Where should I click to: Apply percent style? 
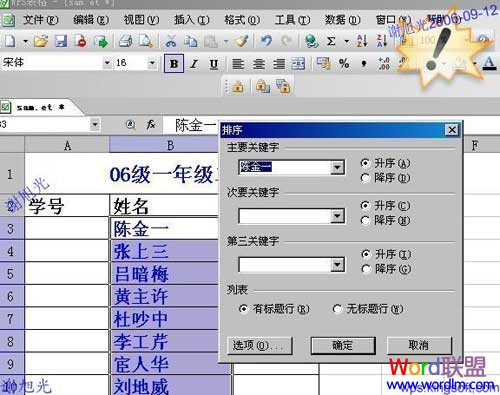344,64
